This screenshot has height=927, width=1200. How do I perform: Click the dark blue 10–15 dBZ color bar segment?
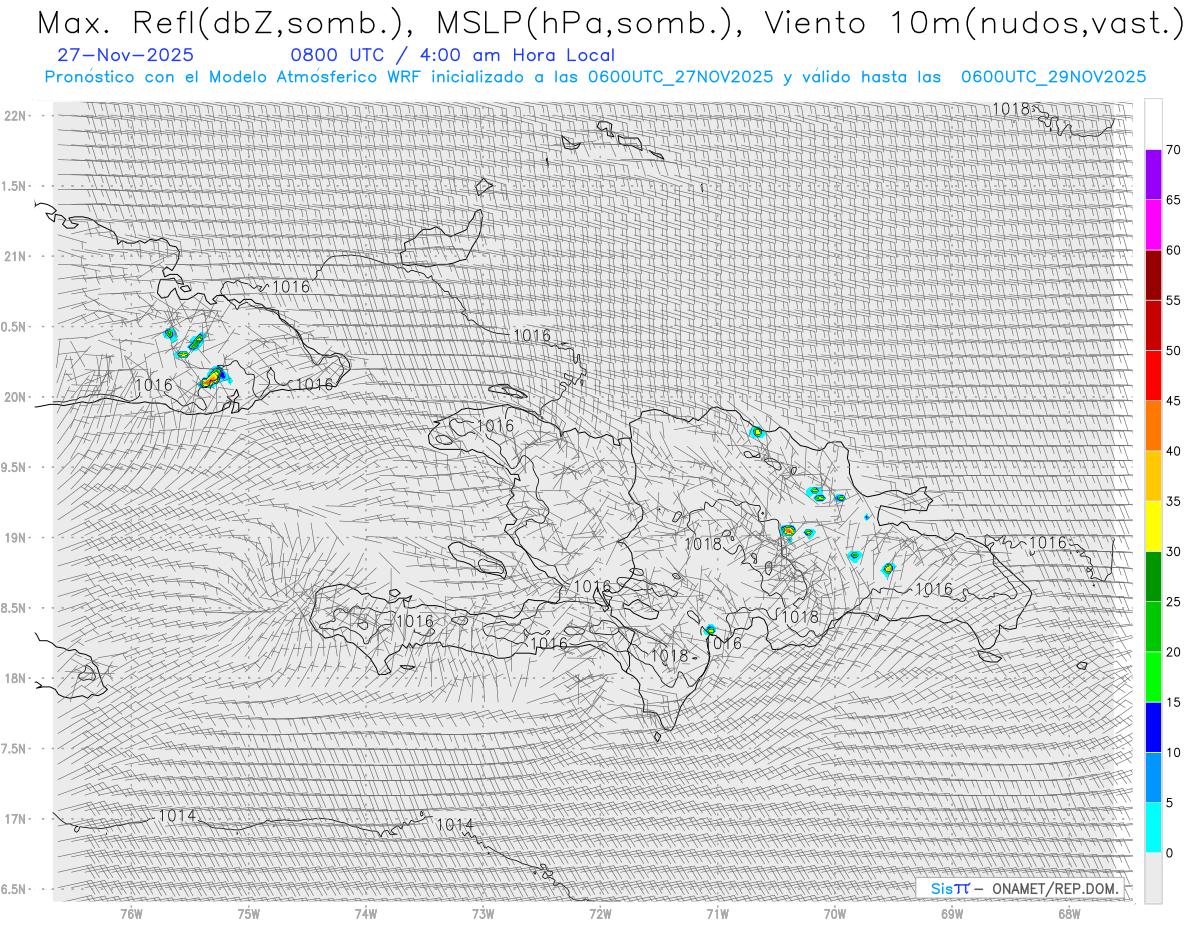pyautogui.click(x=1153, y=727)
